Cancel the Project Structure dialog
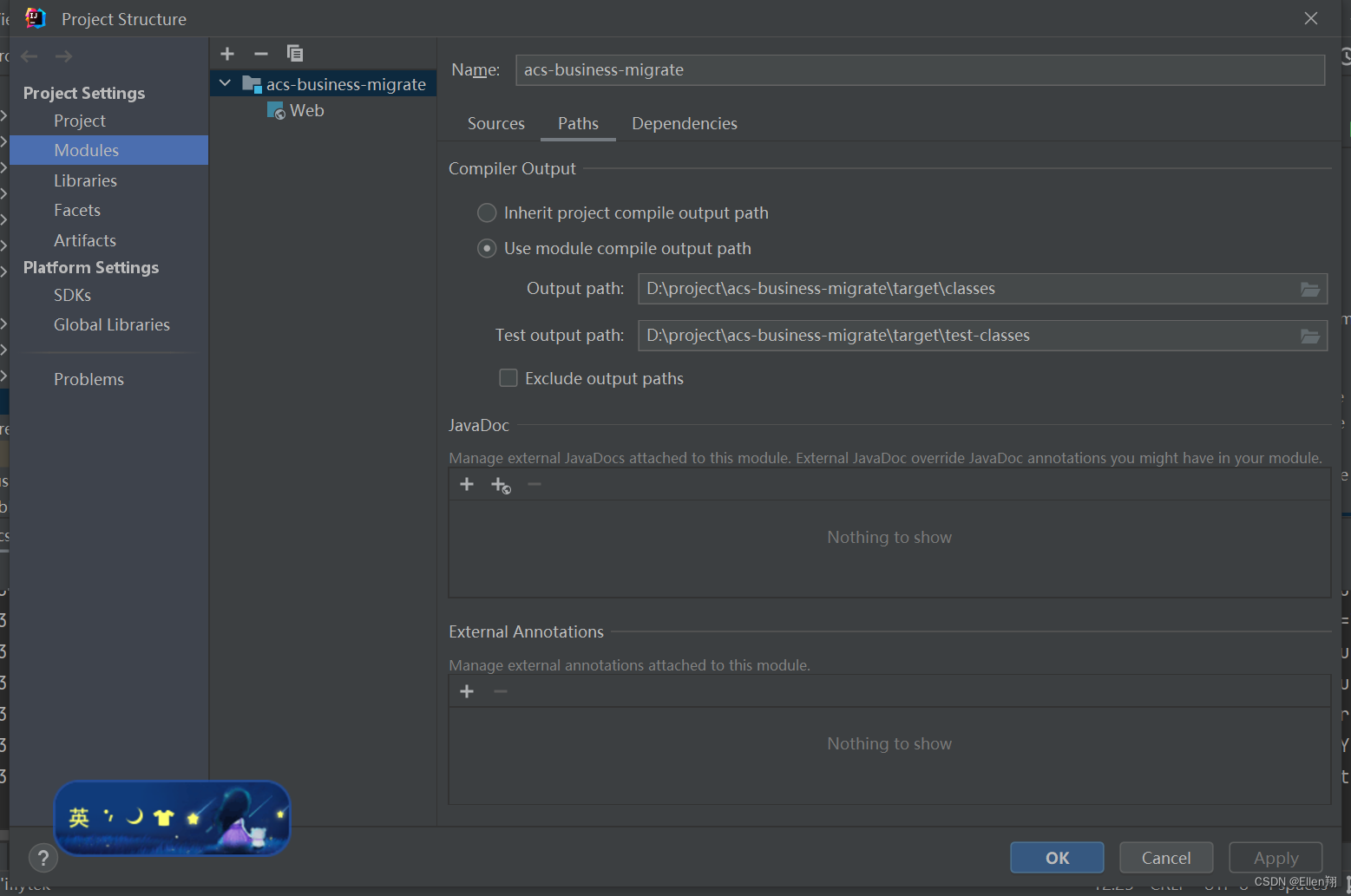 1166,857
